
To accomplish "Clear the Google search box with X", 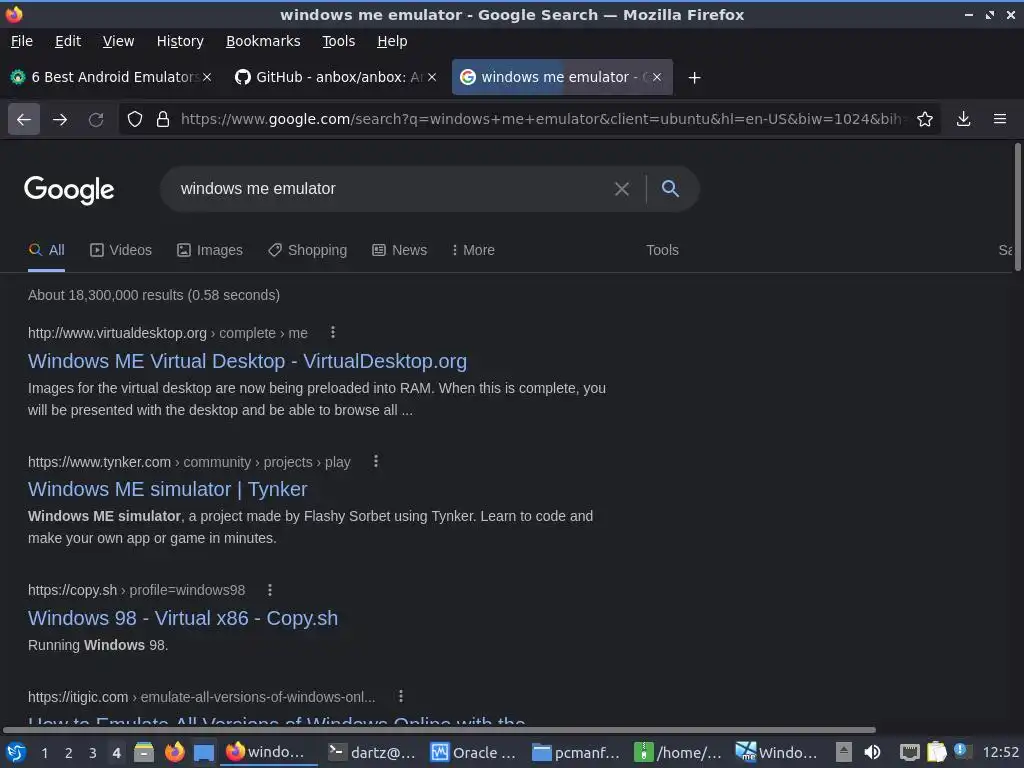I will coord(622,189).
